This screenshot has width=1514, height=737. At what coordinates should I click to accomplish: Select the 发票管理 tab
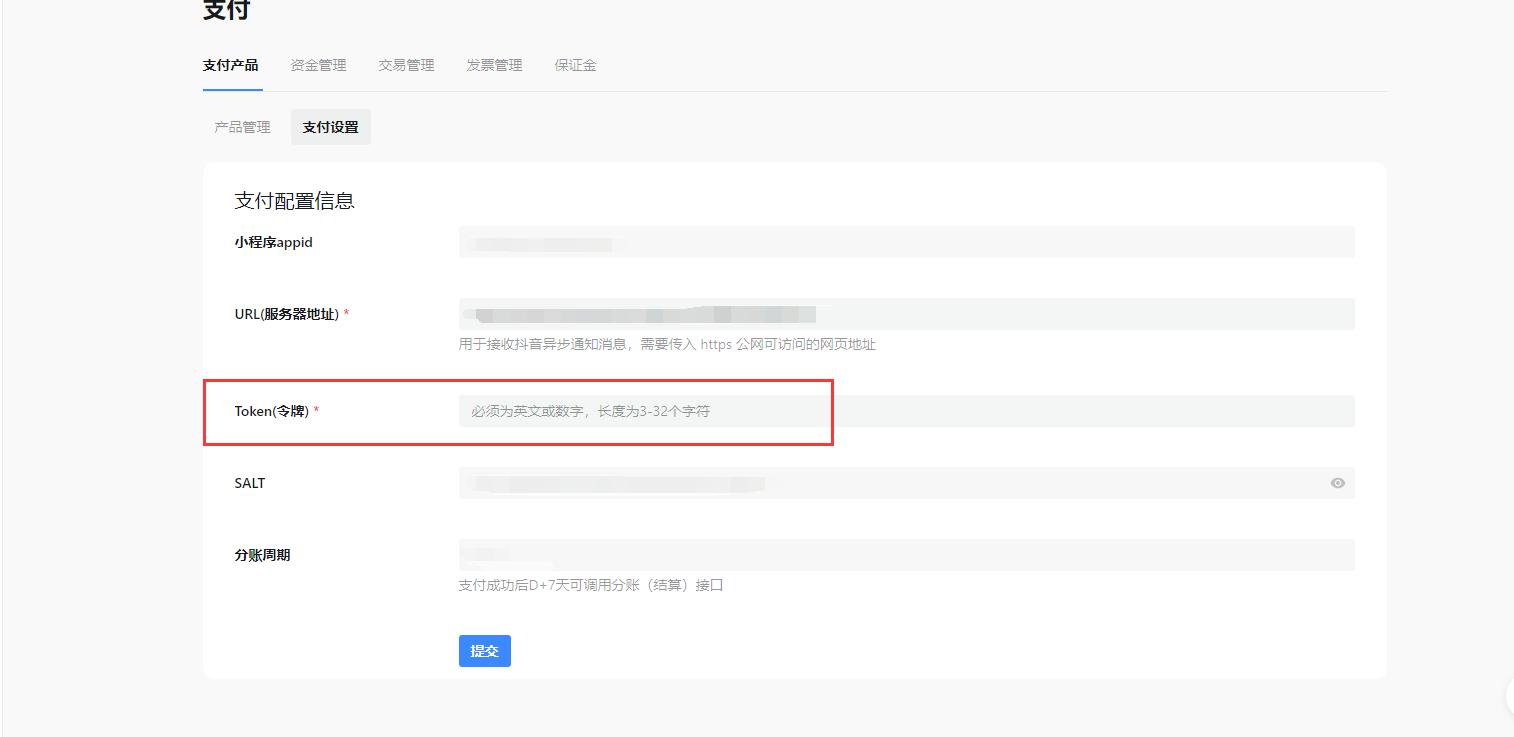pos(494,65)
